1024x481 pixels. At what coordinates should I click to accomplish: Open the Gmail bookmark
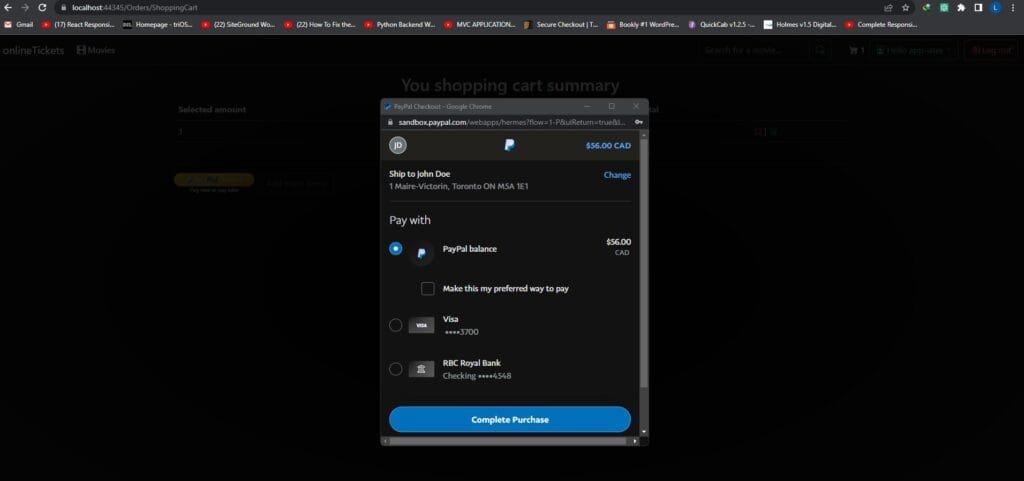[x=20, y=24]
